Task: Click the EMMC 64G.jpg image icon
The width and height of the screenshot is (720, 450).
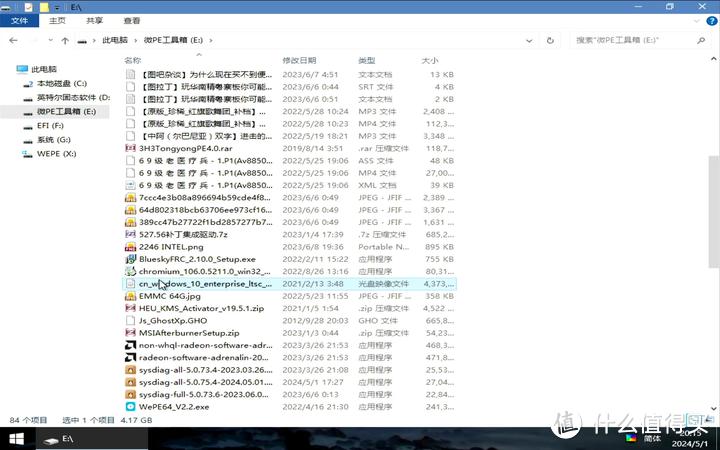Action: [x=131, y=296]
